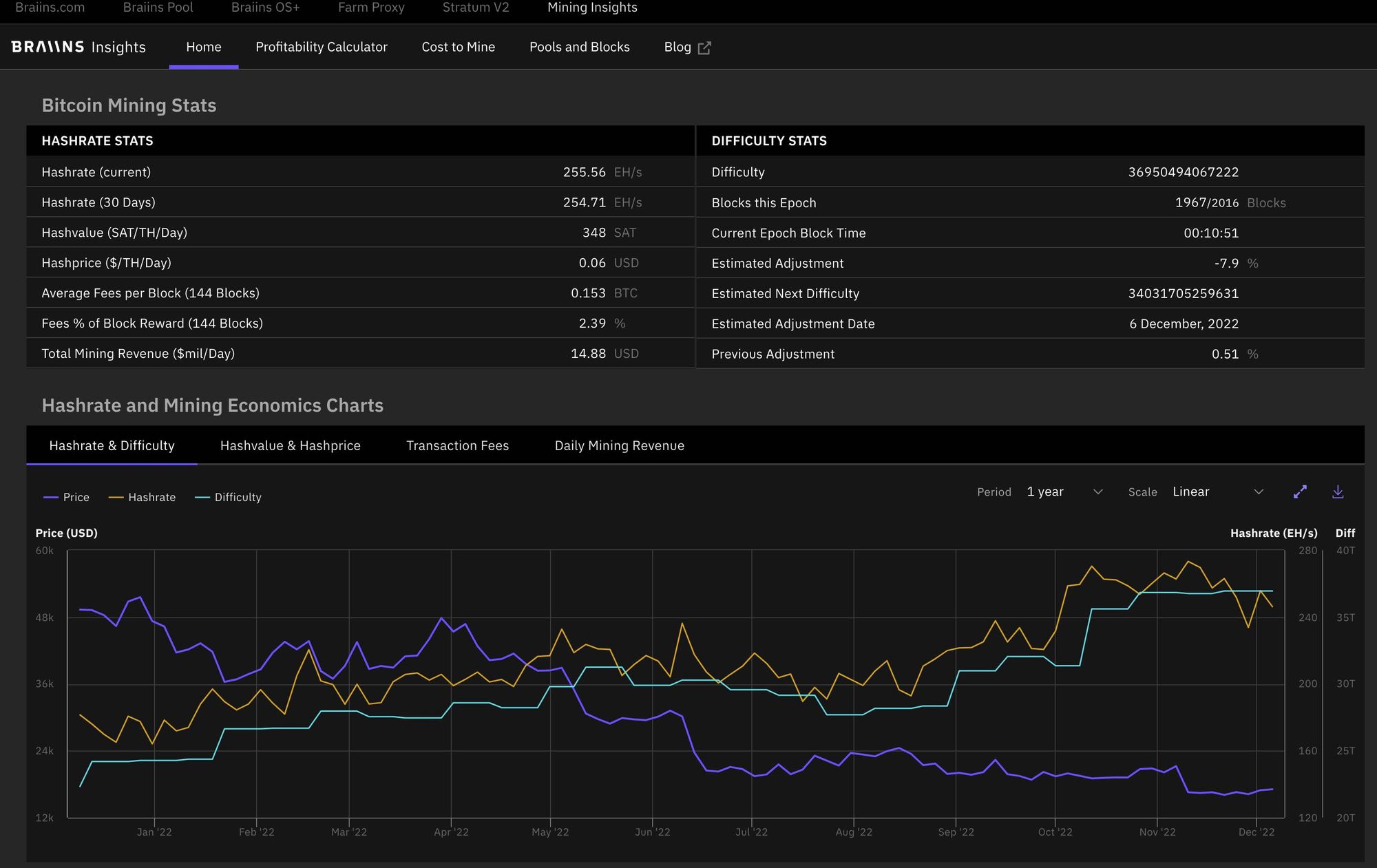
Task: Click the chart download icon
Action: coord(1338,491)
